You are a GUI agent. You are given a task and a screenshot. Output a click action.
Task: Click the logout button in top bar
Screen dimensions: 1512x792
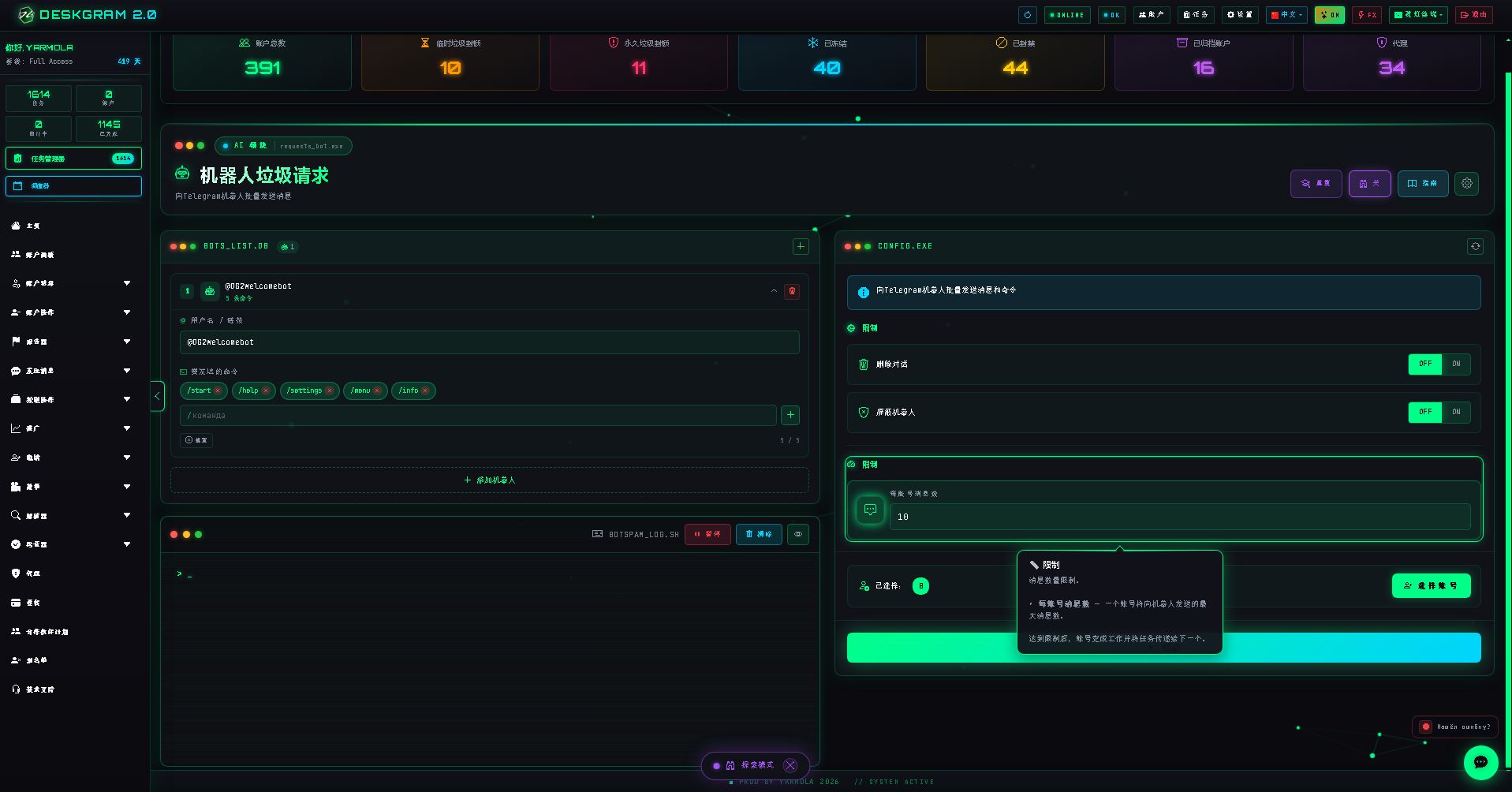(x=1474, y=15)
